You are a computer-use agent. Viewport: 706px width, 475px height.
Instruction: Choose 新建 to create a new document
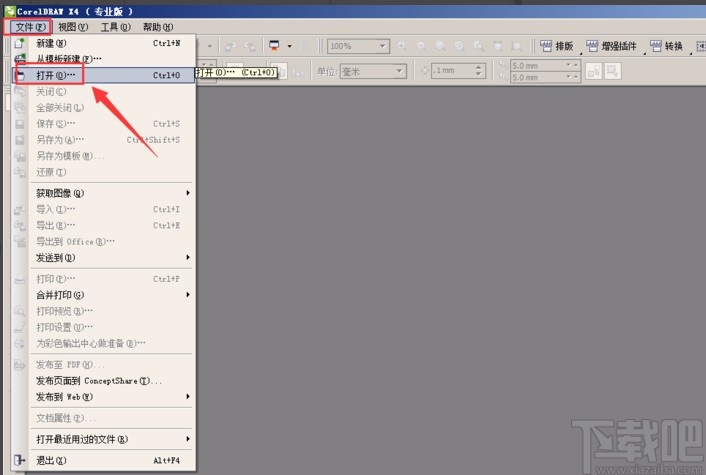(x=104, y=43)
